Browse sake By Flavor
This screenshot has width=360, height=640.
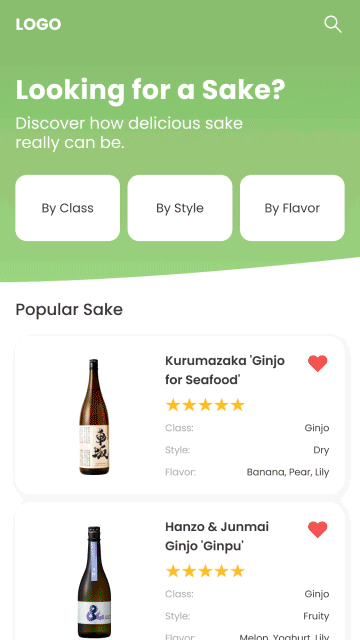[292, 208]
